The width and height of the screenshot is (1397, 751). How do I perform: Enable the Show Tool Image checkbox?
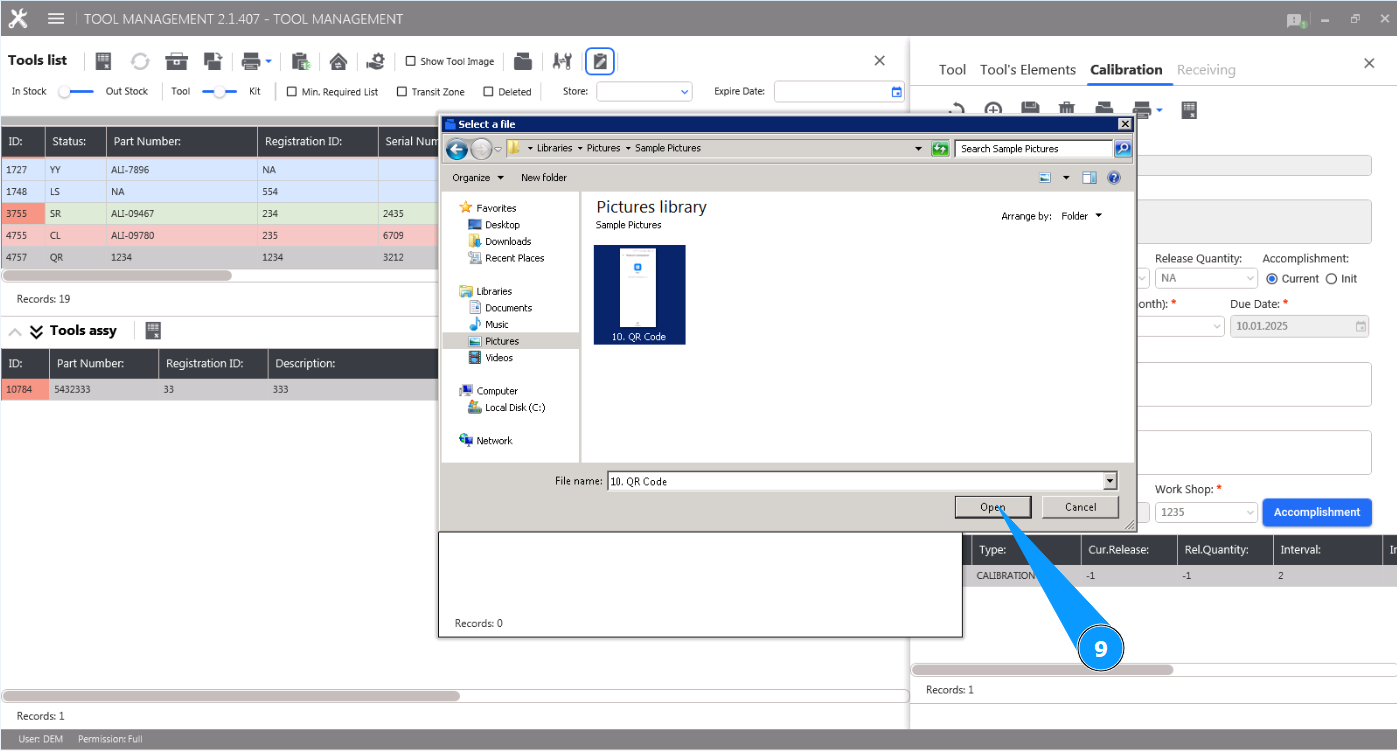pos(410,61)
